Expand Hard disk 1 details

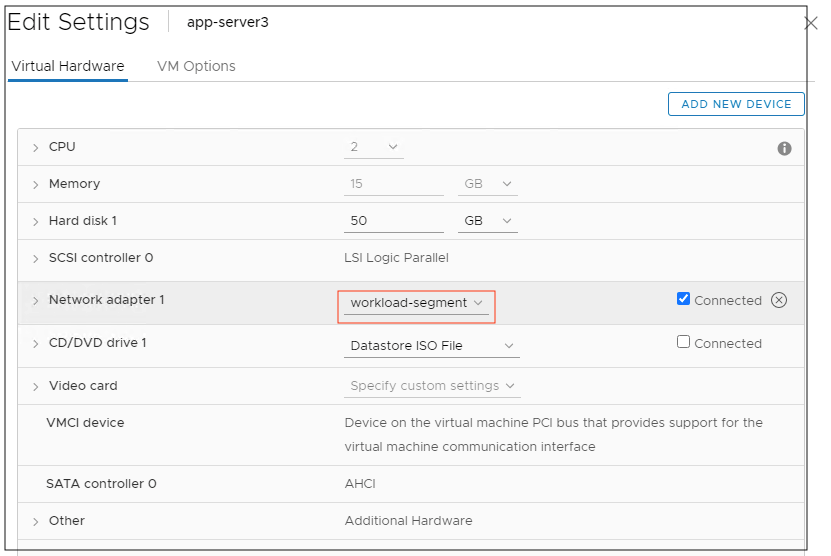pos(36,222)
